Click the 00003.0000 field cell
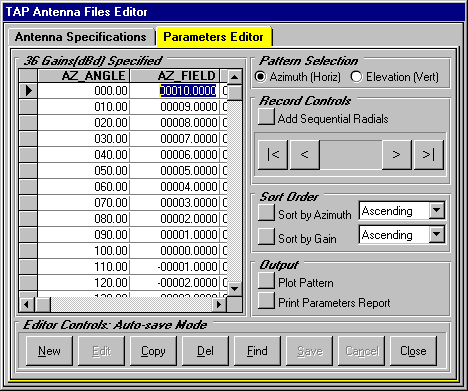 [x=175, y=203]
